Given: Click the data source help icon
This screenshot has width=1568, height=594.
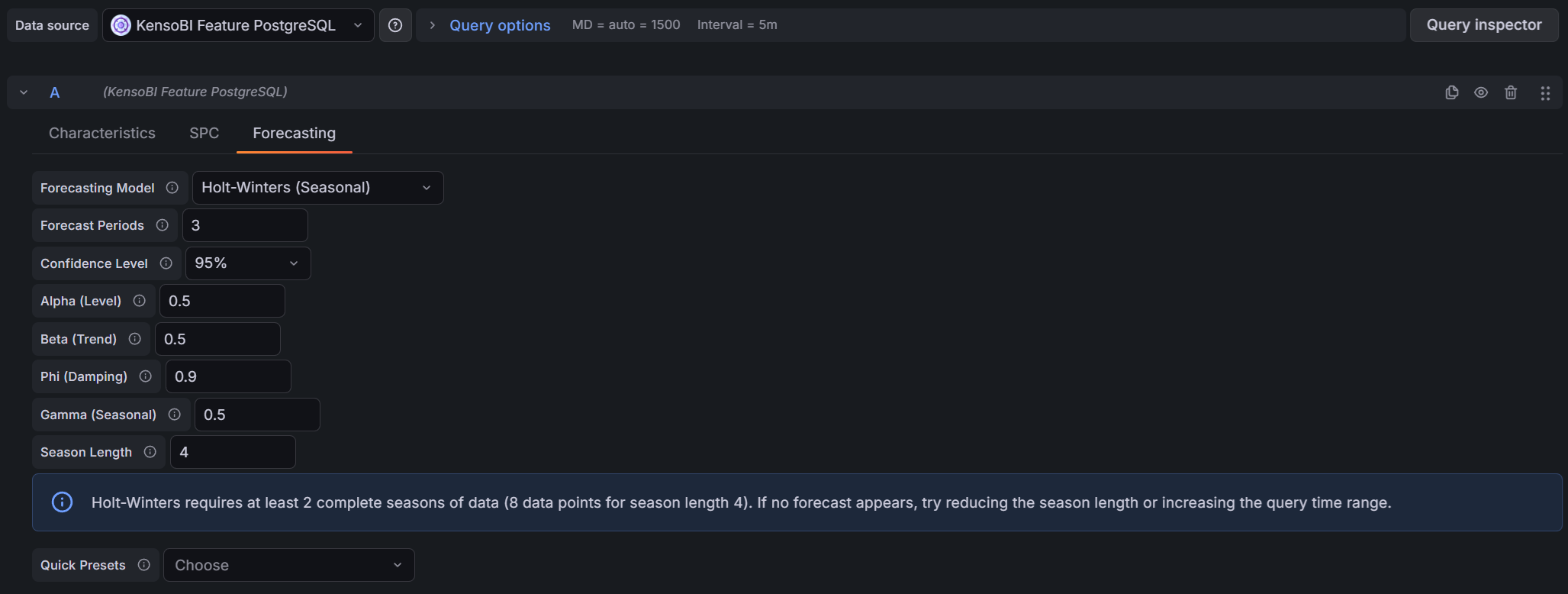Looking at the screenshot, I should point(395,25).
